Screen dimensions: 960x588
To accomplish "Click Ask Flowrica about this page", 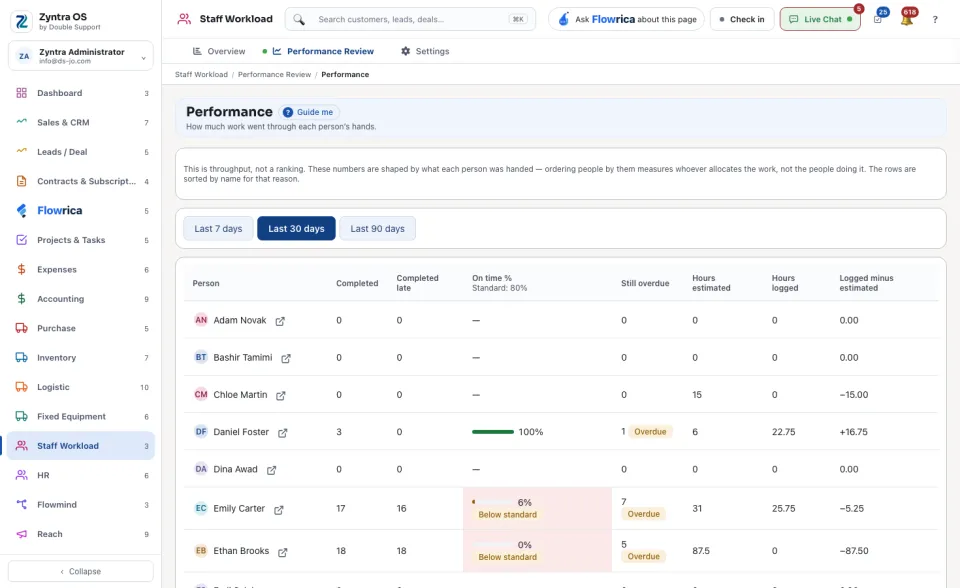I will (626, 20).
